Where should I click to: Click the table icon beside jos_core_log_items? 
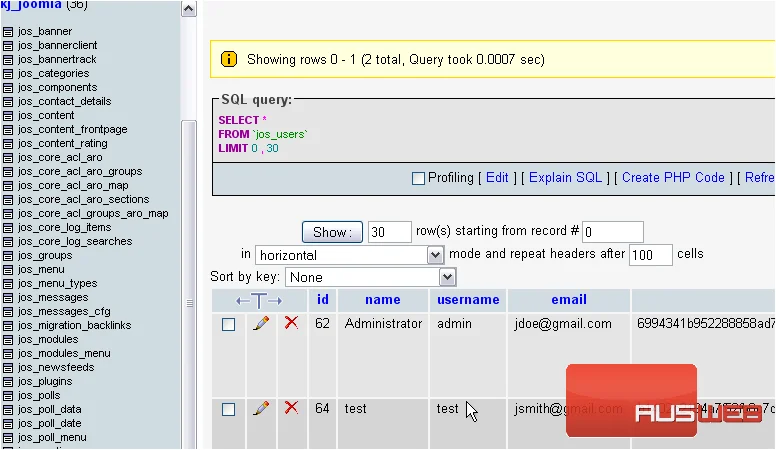pos(8,228)
